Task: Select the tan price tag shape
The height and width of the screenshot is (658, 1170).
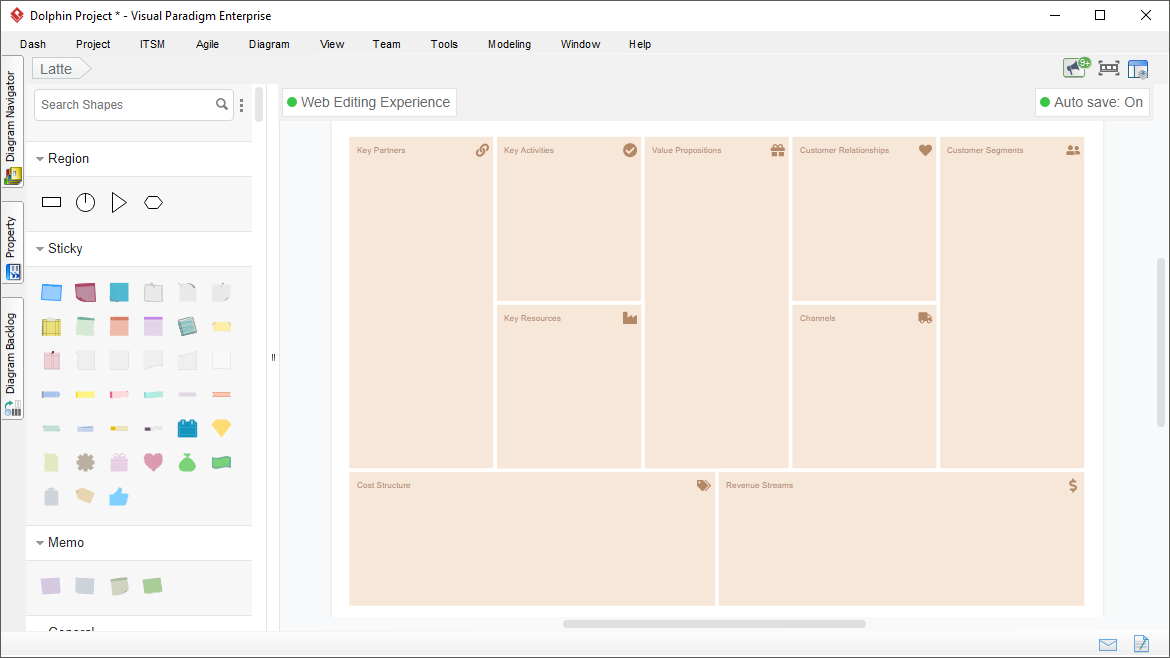Action: (x=85, y=495)
